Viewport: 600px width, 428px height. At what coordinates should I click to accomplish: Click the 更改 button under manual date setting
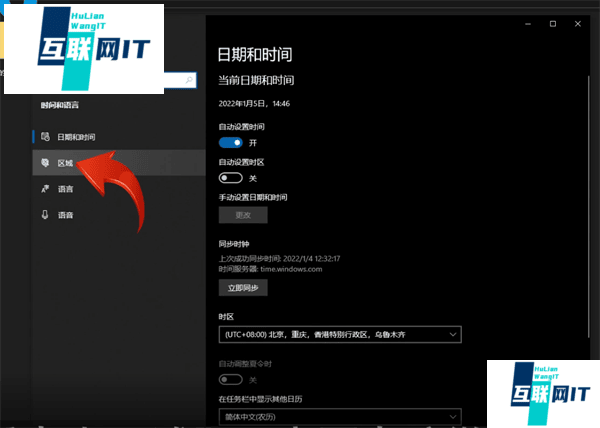click(x=243, y=214)
